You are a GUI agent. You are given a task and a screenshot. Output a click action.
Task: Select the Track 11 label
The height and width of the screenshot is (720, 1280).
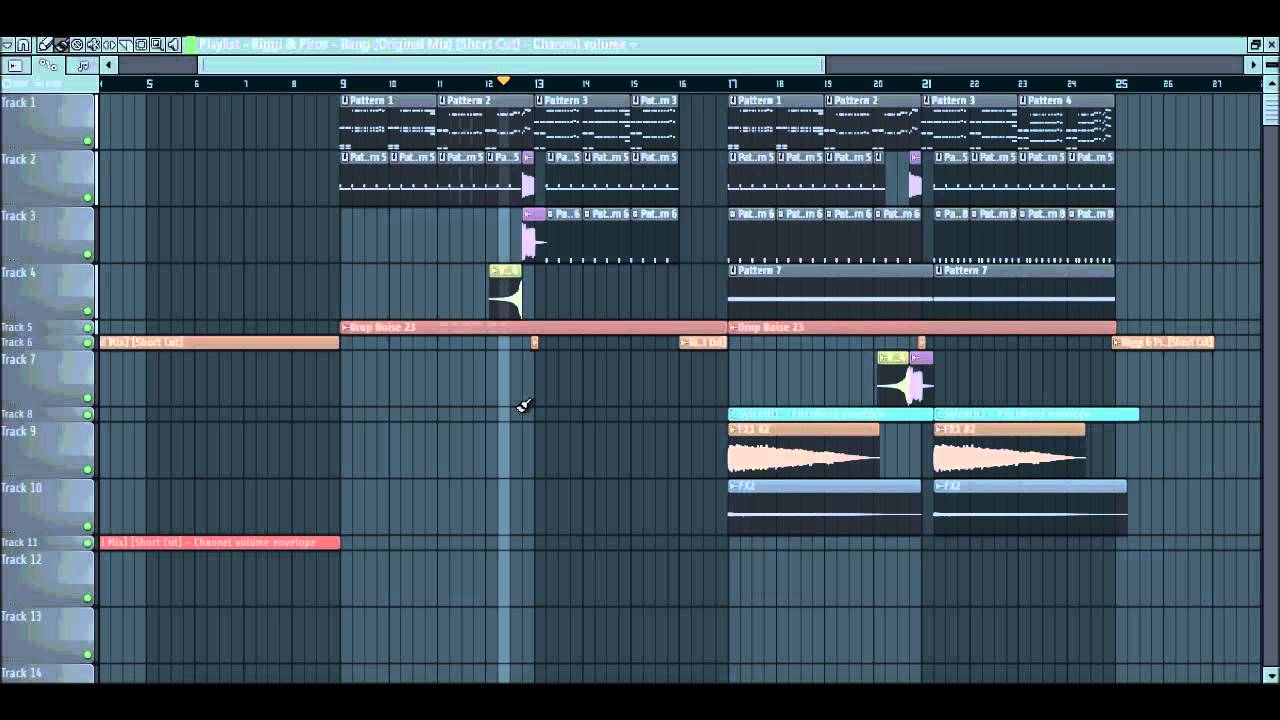19,543
